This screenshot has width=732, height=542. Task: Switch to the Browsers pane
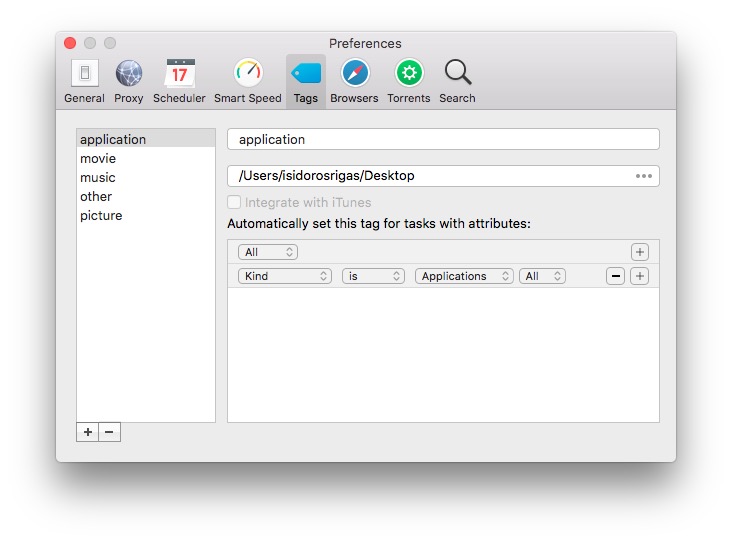coord(354,80)
